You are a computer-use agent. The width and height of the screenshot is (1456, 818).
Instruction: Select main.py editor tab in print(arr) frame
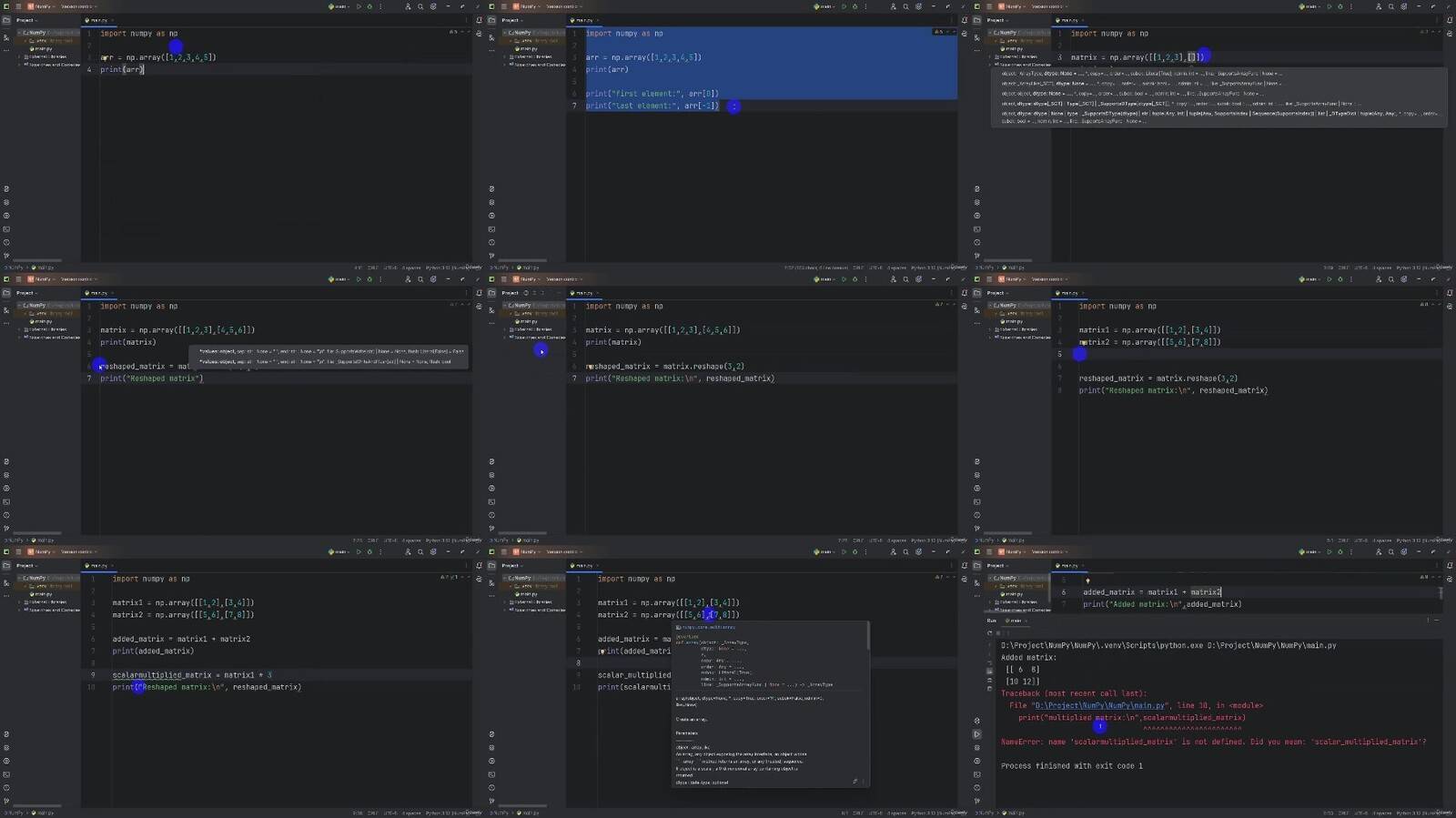pos(98,20)
